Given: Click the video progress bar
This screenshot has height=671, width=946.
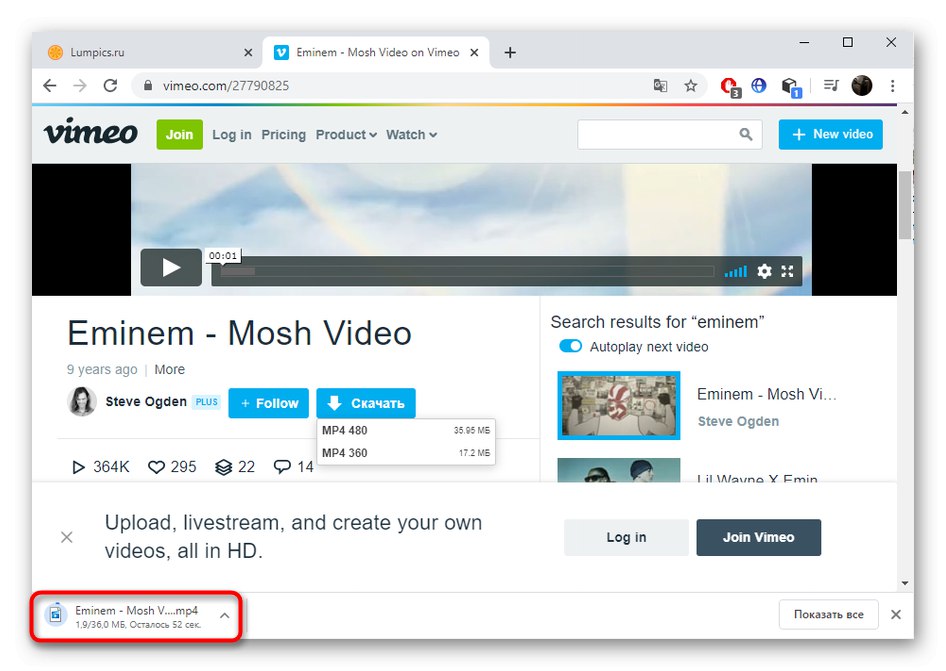Looking at the screenshot, I should coord(468,272).
